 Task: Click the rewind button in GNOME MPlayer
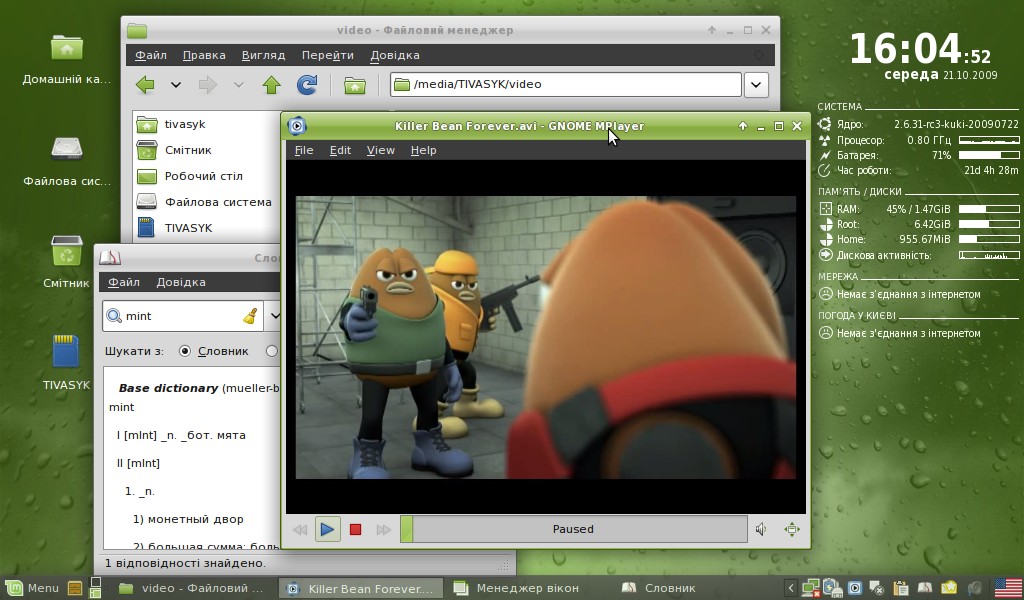point(300,529)
